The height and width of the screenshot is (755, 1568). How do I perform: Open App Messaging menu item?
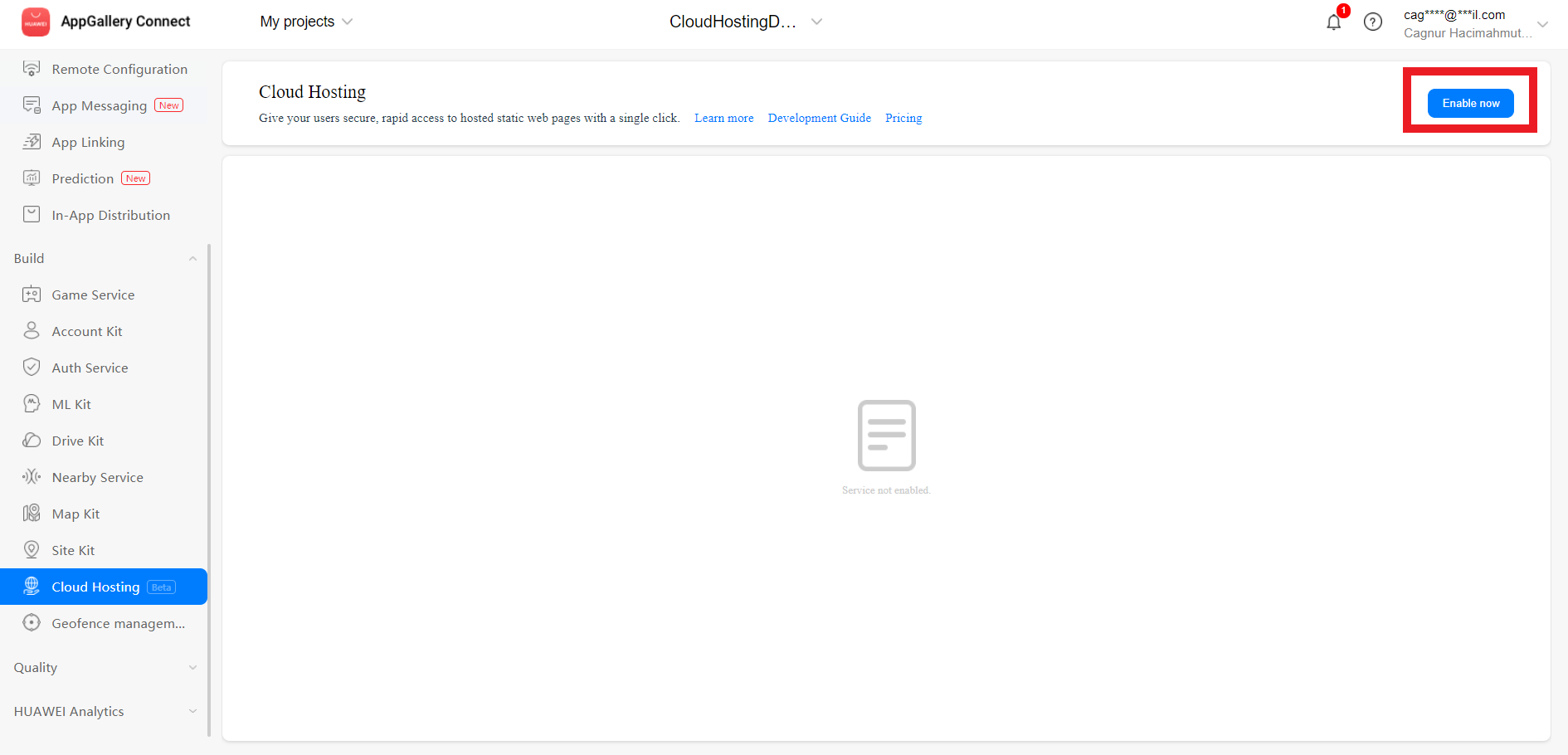click(104, 105)
